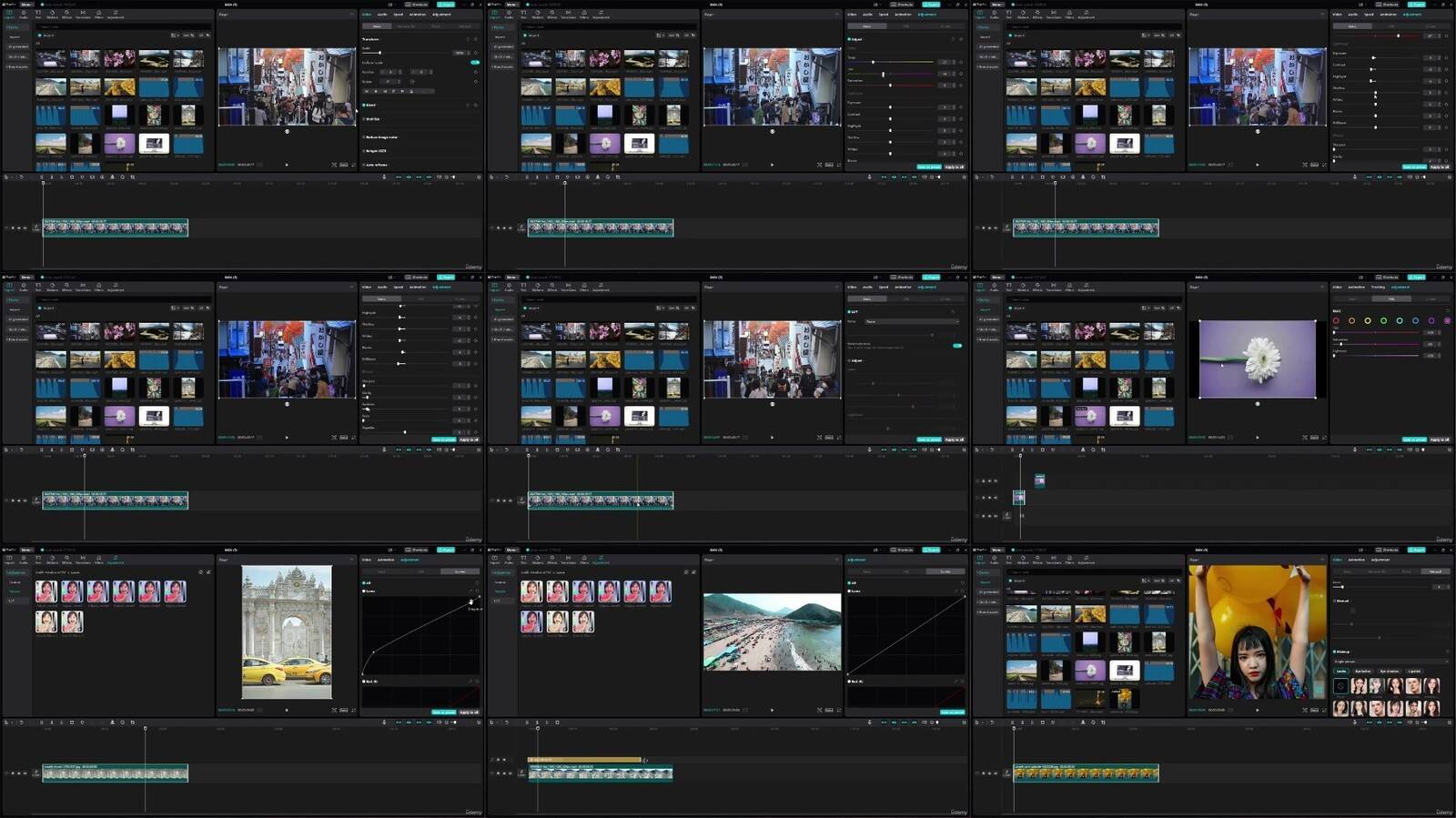Click the Crop icon in the flower window timeline toolbar
The height and width of the screenshot is (818, 1456).
click(1103, 449)
